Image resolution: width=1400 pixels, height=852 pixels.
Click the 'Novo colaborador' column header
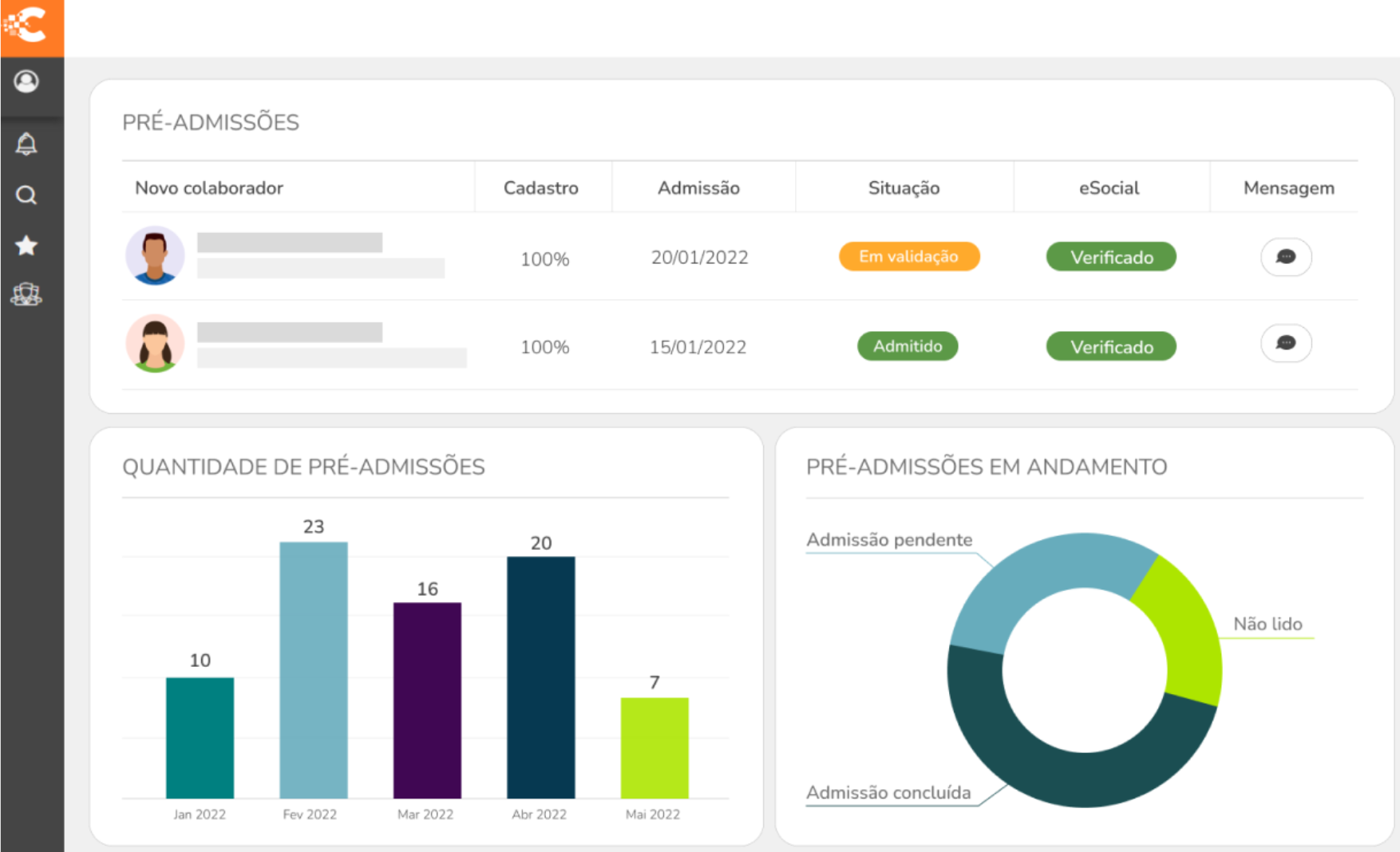click(209, 188)
